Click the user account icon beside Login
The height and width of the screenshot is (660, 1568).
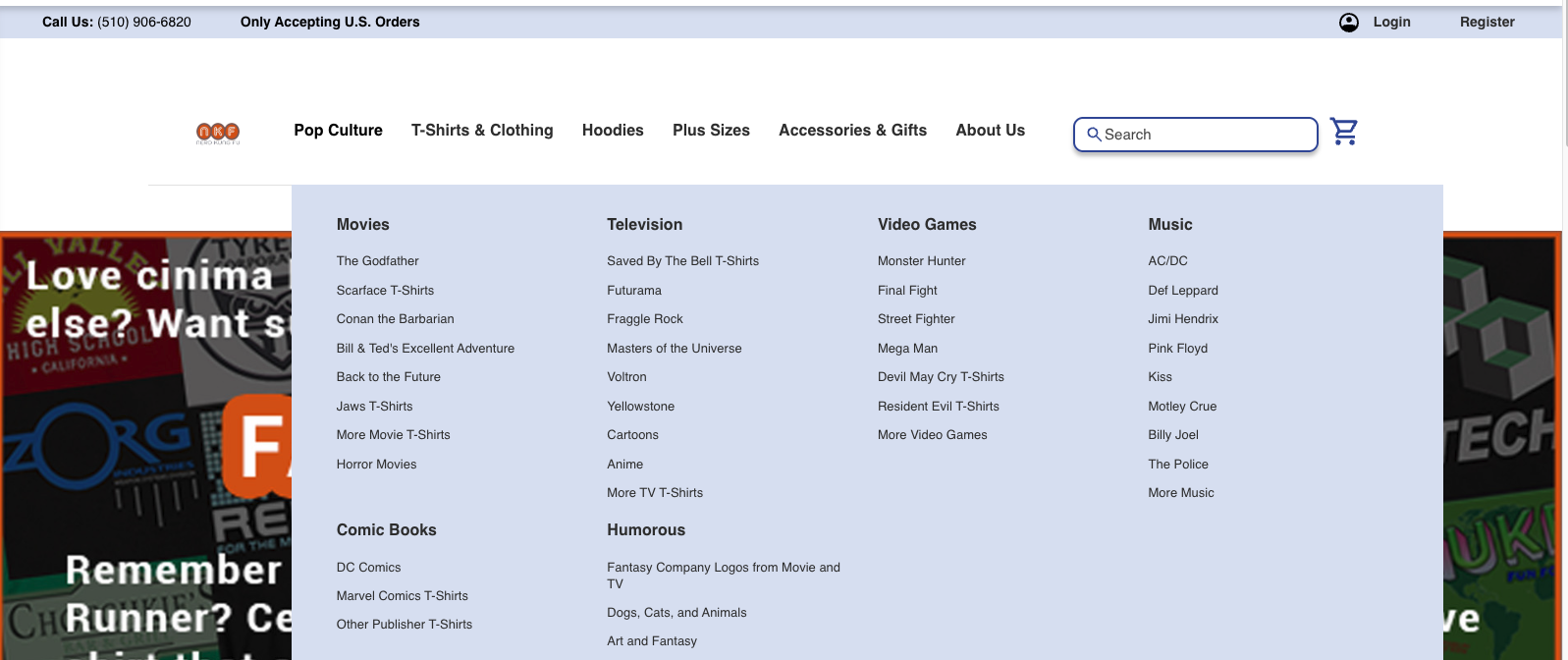tap(1349, 22)
